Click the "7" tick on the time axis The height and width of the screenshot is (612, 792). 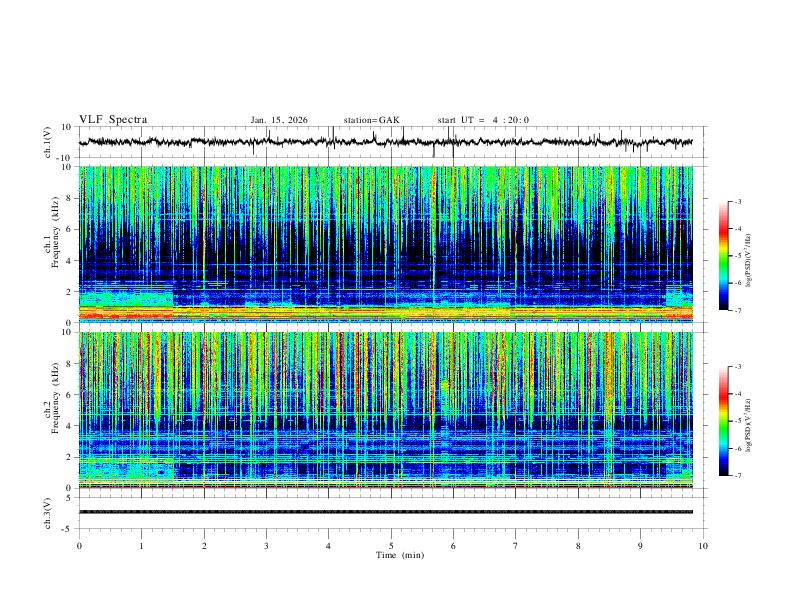(x=516, y=546)
